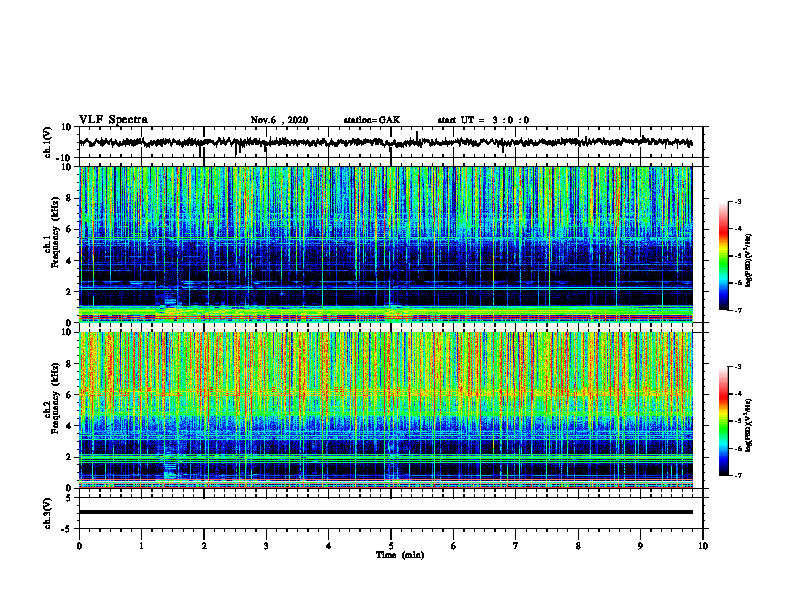
Task: Click the "-3" label on ch.2 color scale
Action: pos(738,367)
